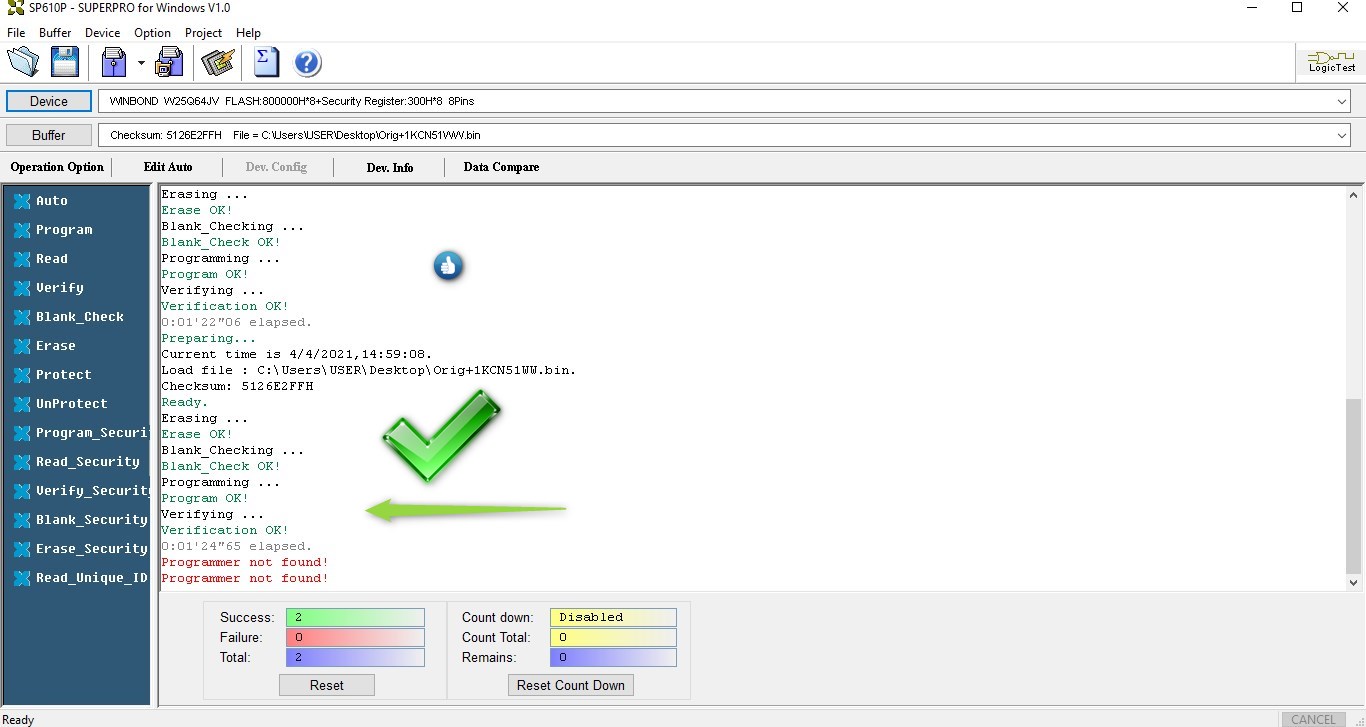Click the 0:01'24"65 elapsed log line
The width and height of the screenshot is (1366, 727).
(237, 546)
